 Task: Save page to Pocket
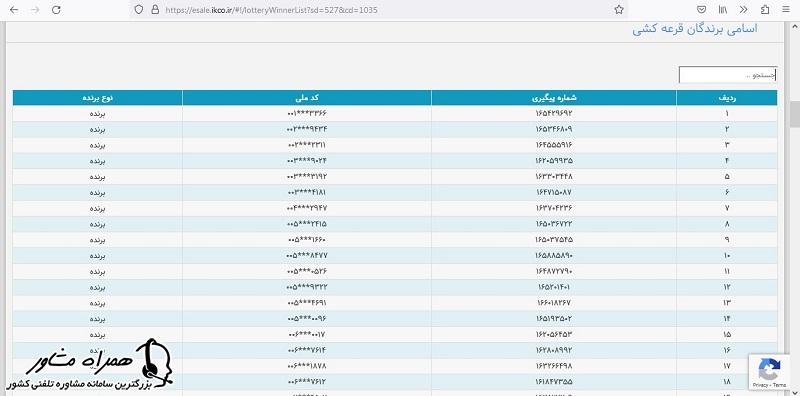pos(702,10)
